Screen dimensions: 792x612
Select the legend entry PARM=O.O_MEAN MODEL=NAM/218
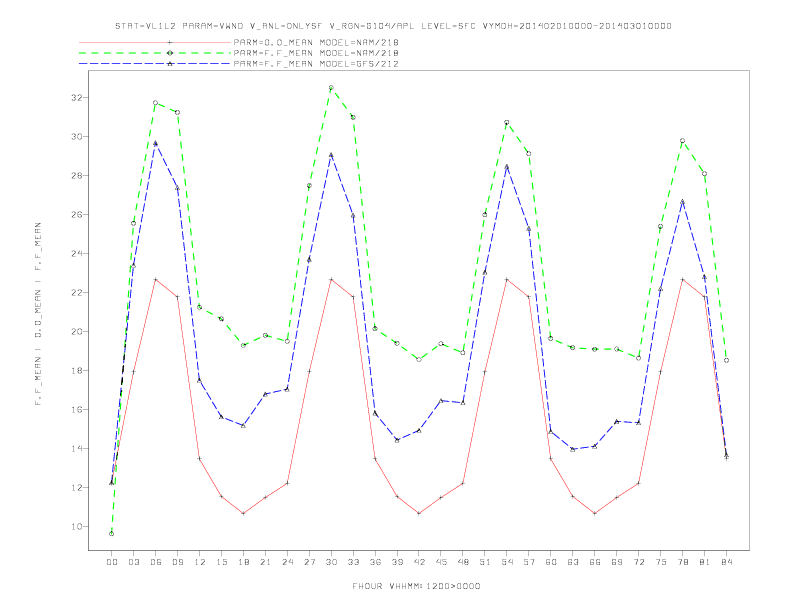pyautogui.click(x=316, y=42)
